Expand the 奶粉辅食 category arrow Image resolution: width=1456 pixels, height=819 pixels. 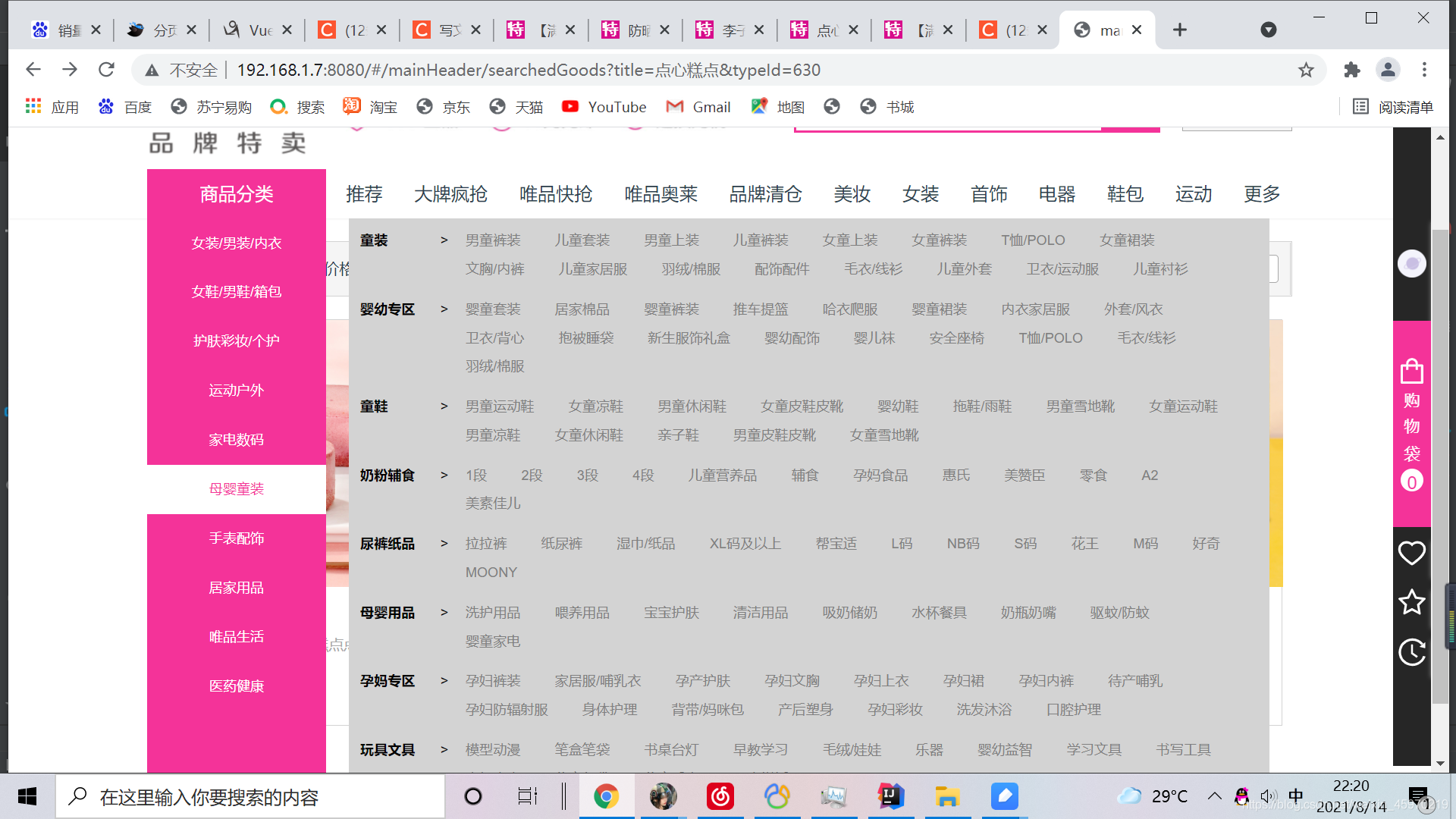[x=444, y=475]
